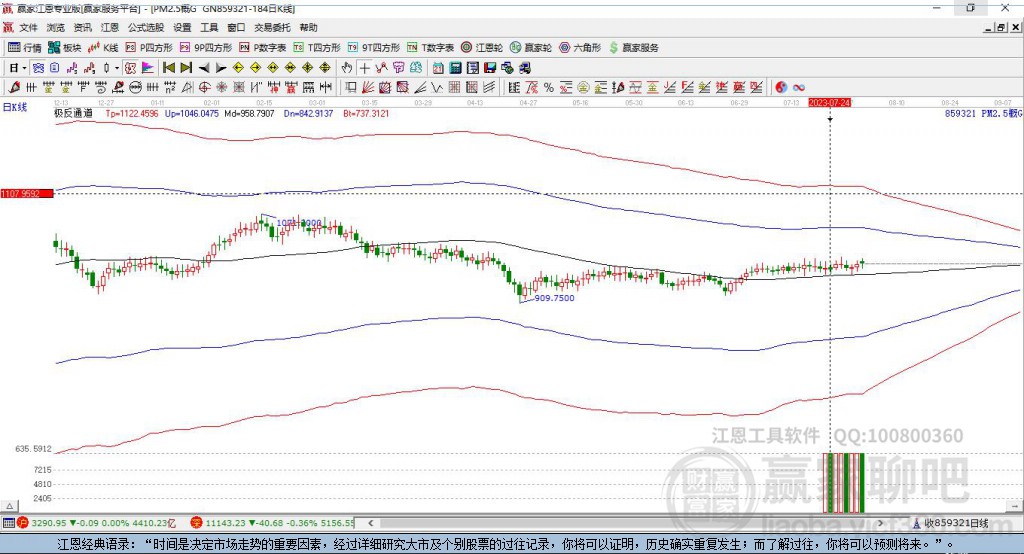Click the up-triangle panel expander at bottom left
Image resolution: width=1024 pixels, height=554 pixels.
coord(9,506)
